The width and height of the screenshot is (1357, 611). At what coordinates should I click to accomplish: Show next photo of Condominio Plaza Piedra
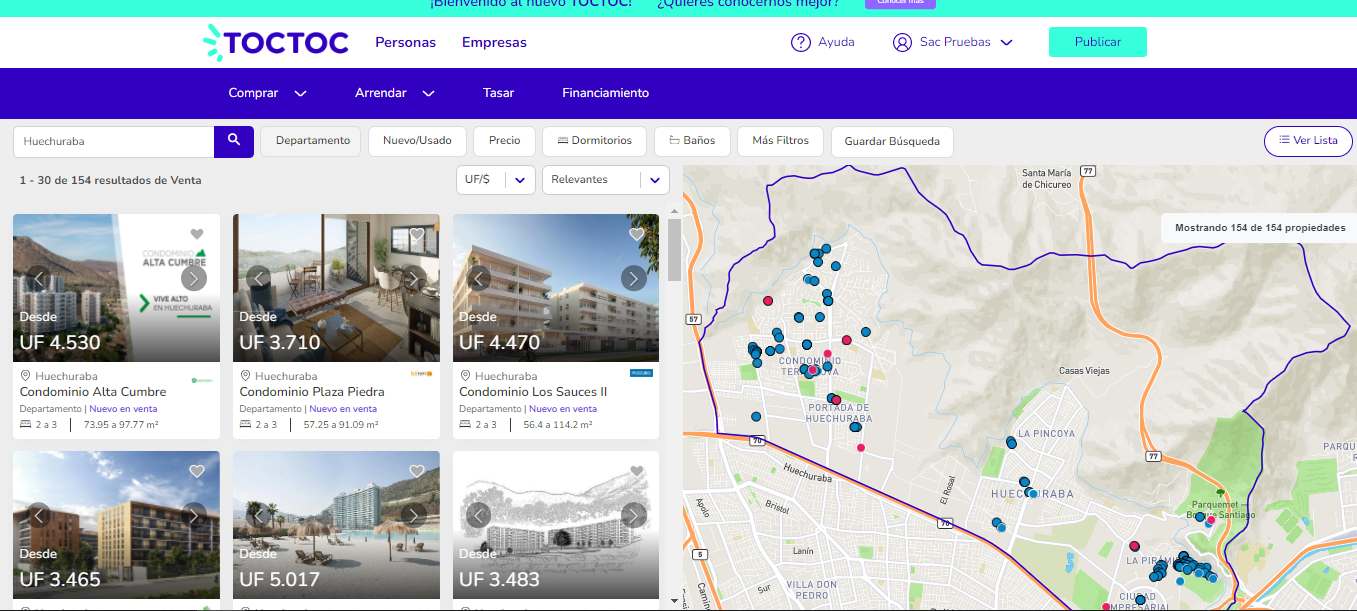click(x=414, y=278)
